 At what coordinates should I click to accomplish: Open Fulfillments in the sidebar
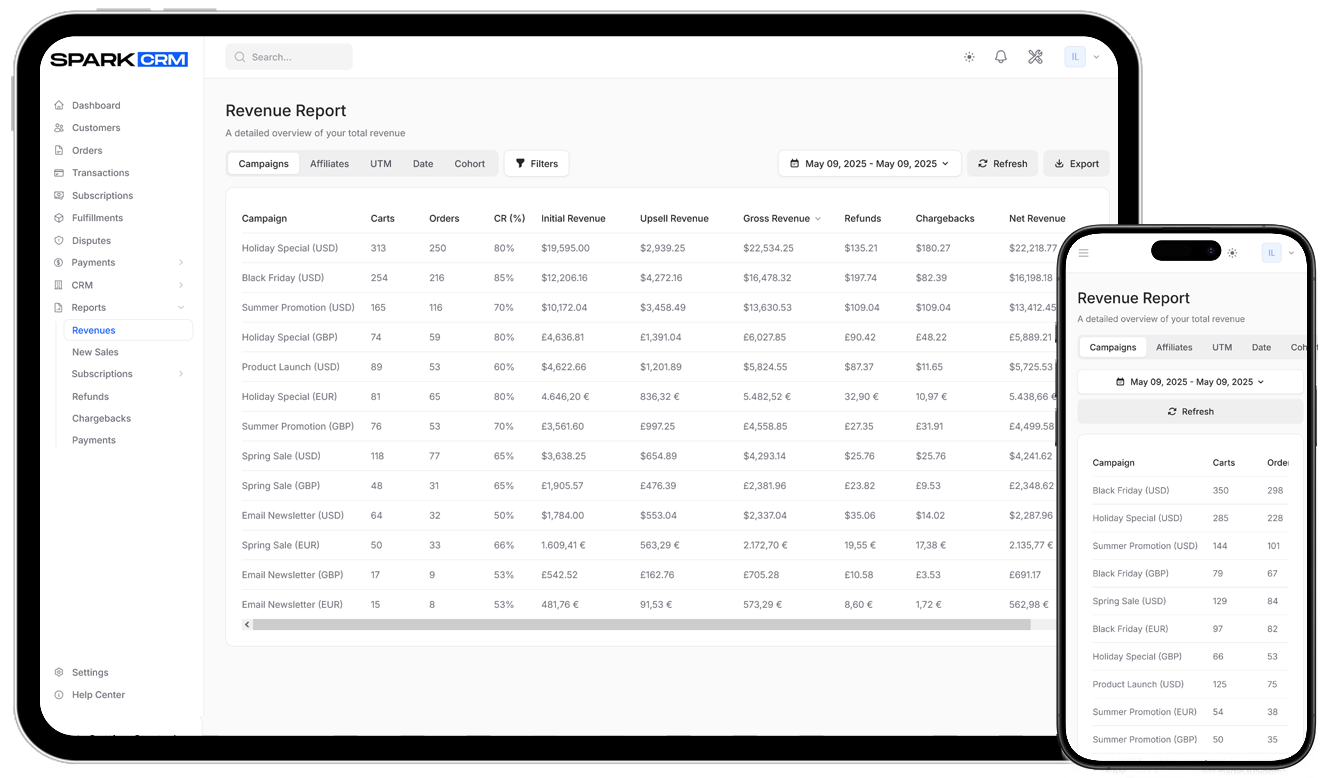pyautogui.click(x=97, y=218)
